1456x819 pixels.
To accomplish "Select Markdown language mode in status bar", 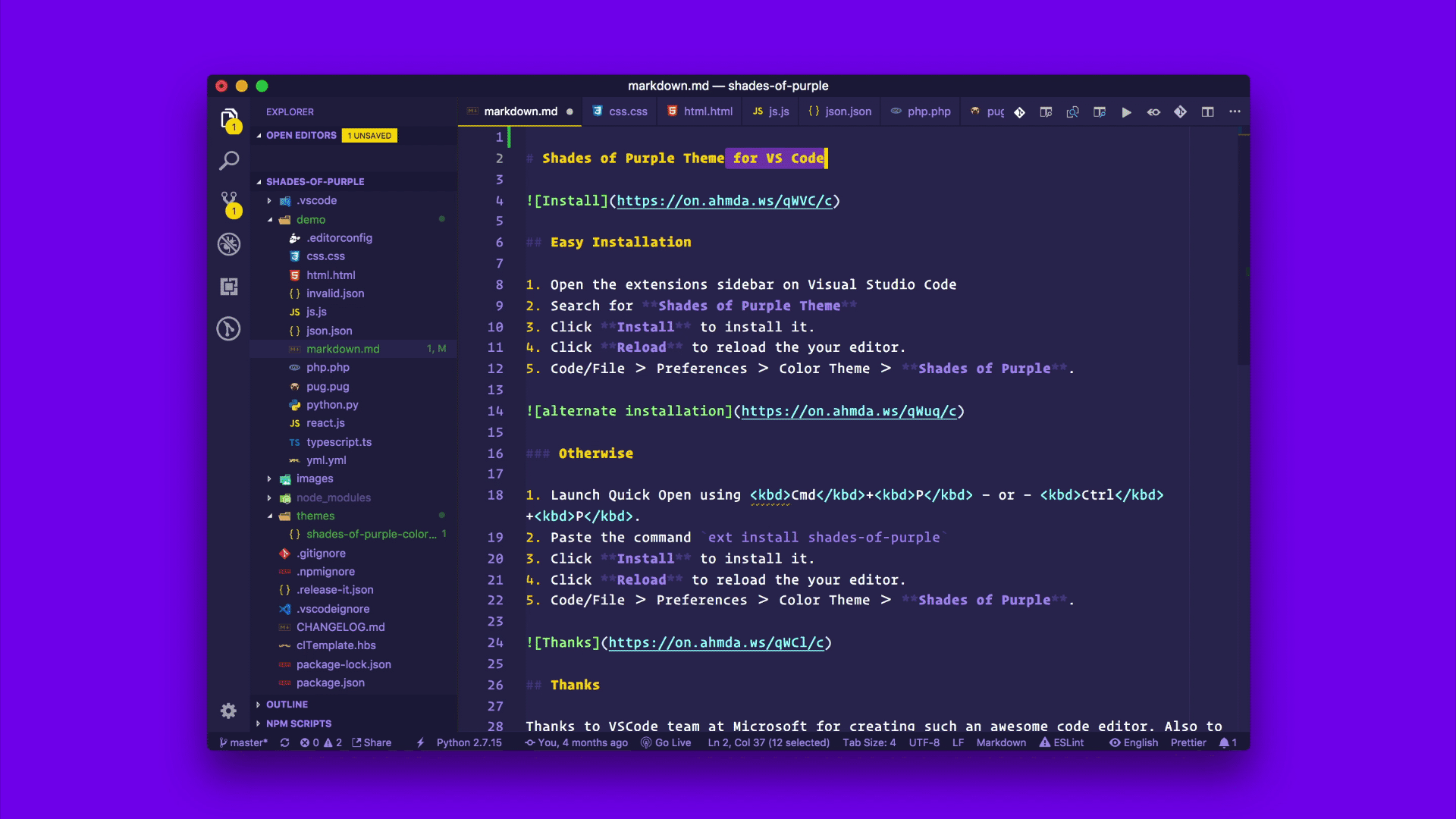I will tap(1001, 742).
